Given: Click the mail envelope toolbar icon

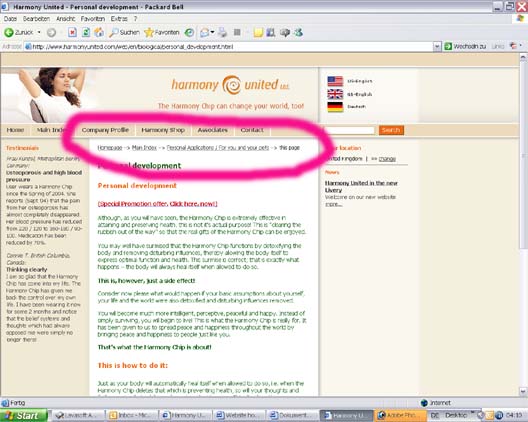Looking at the screenshot, I should [204, 32].
